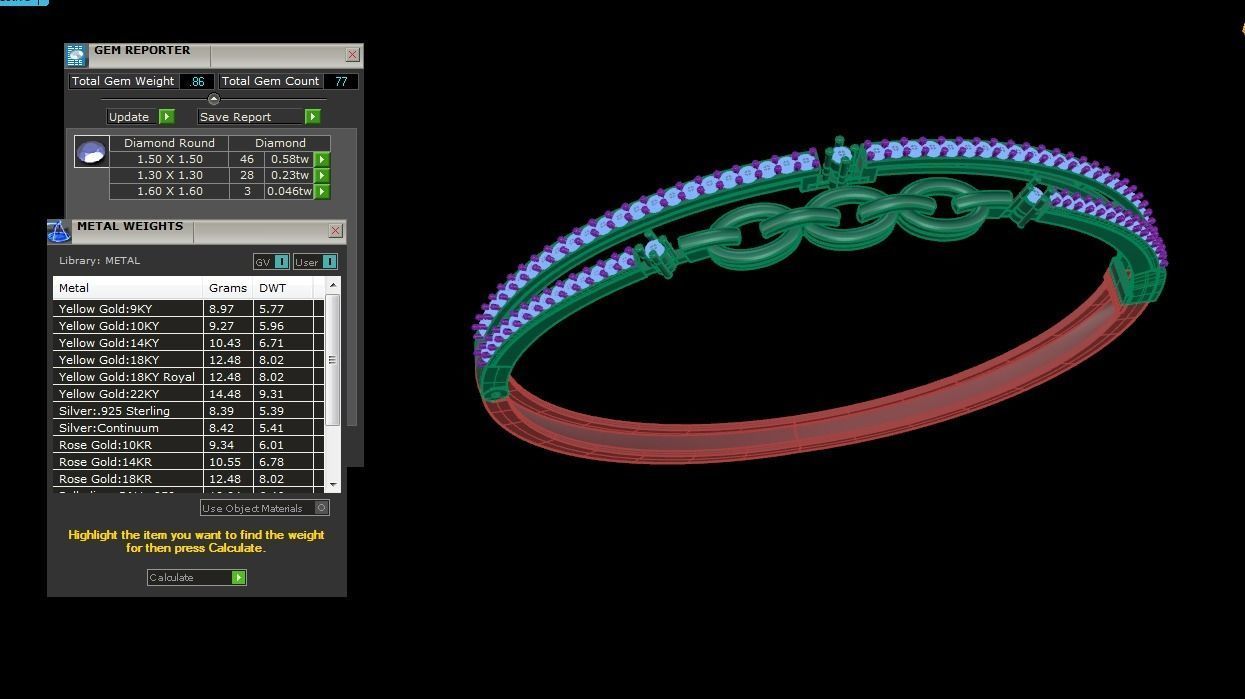Click the 1.50 X 1.50 gem size cell
Screen dimensions: 1245x699
point(169,159)
